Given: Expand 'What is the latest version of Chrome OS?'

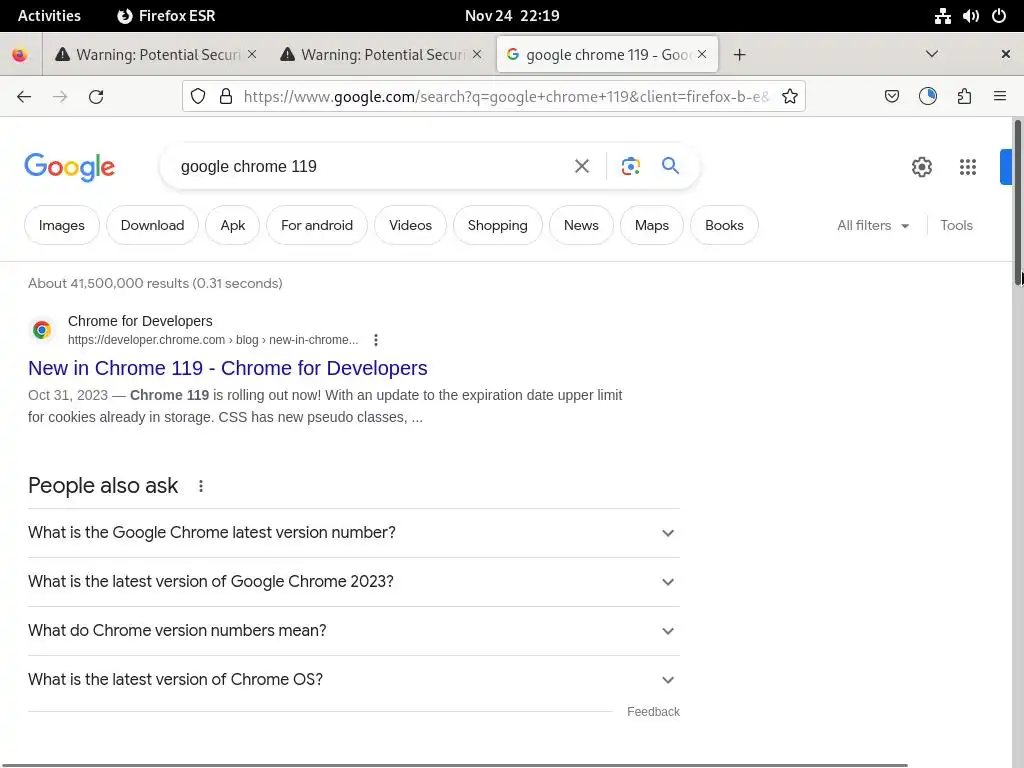Looking at the screenshot, I should (354, 680).
